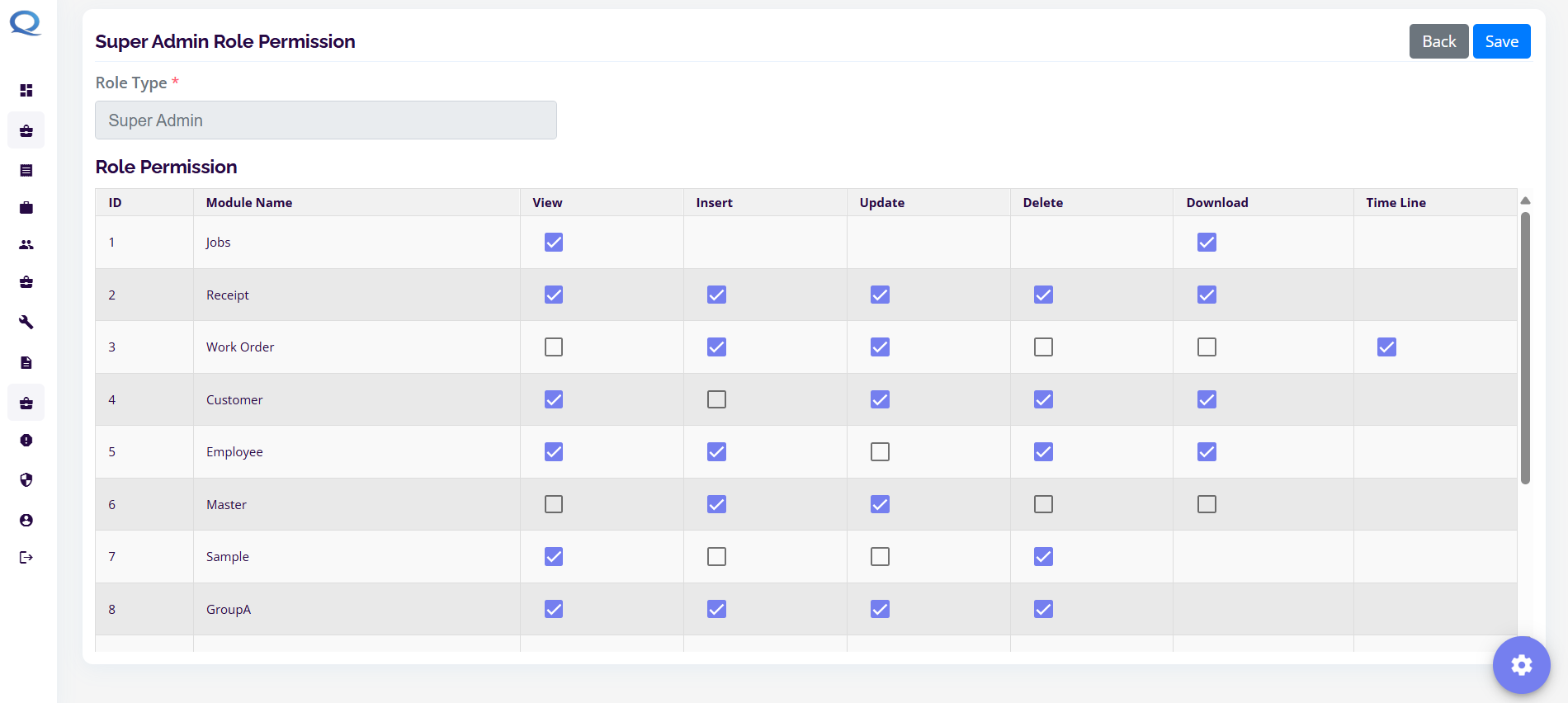Open the document file icon in sidebar
This screenshot has width=1568, height=703.
[26, 363]
